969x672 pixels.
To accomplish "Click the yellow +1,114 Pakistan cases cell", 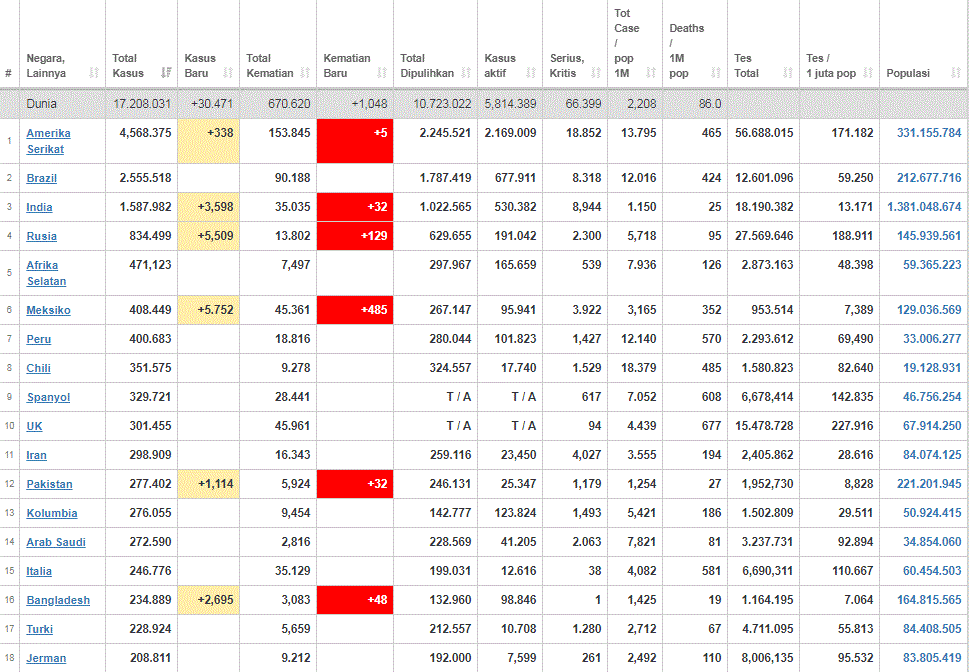I will (208, 484).
